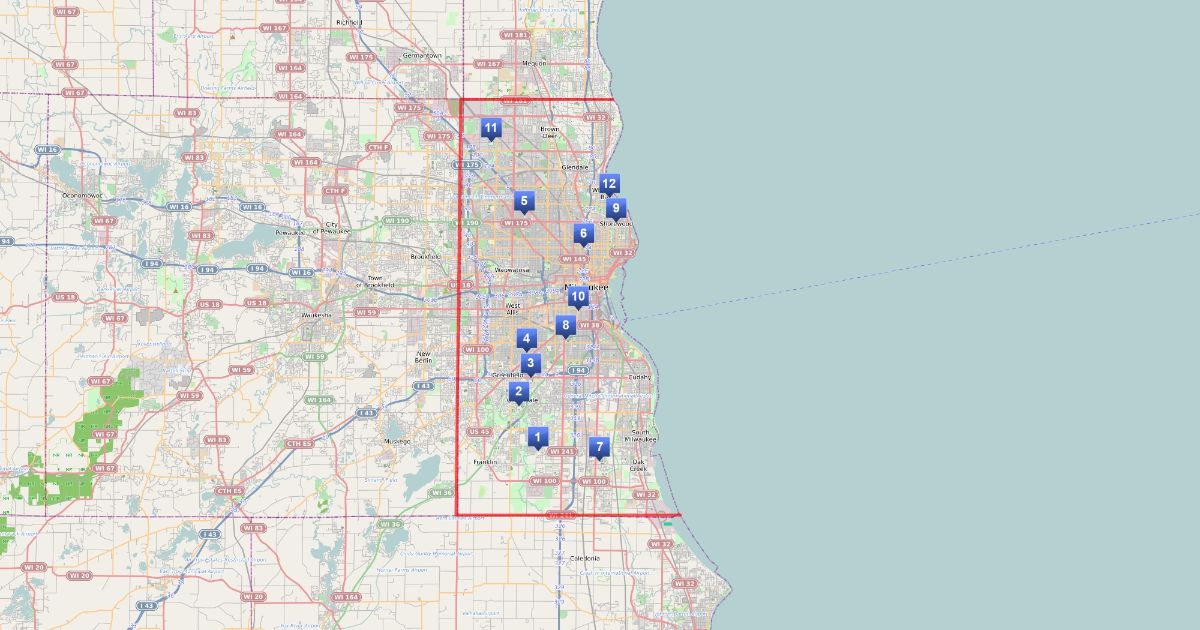Click the Mequon label
Image resolution: width=1200 pixels, height=630 pixels.
[535, 63]
